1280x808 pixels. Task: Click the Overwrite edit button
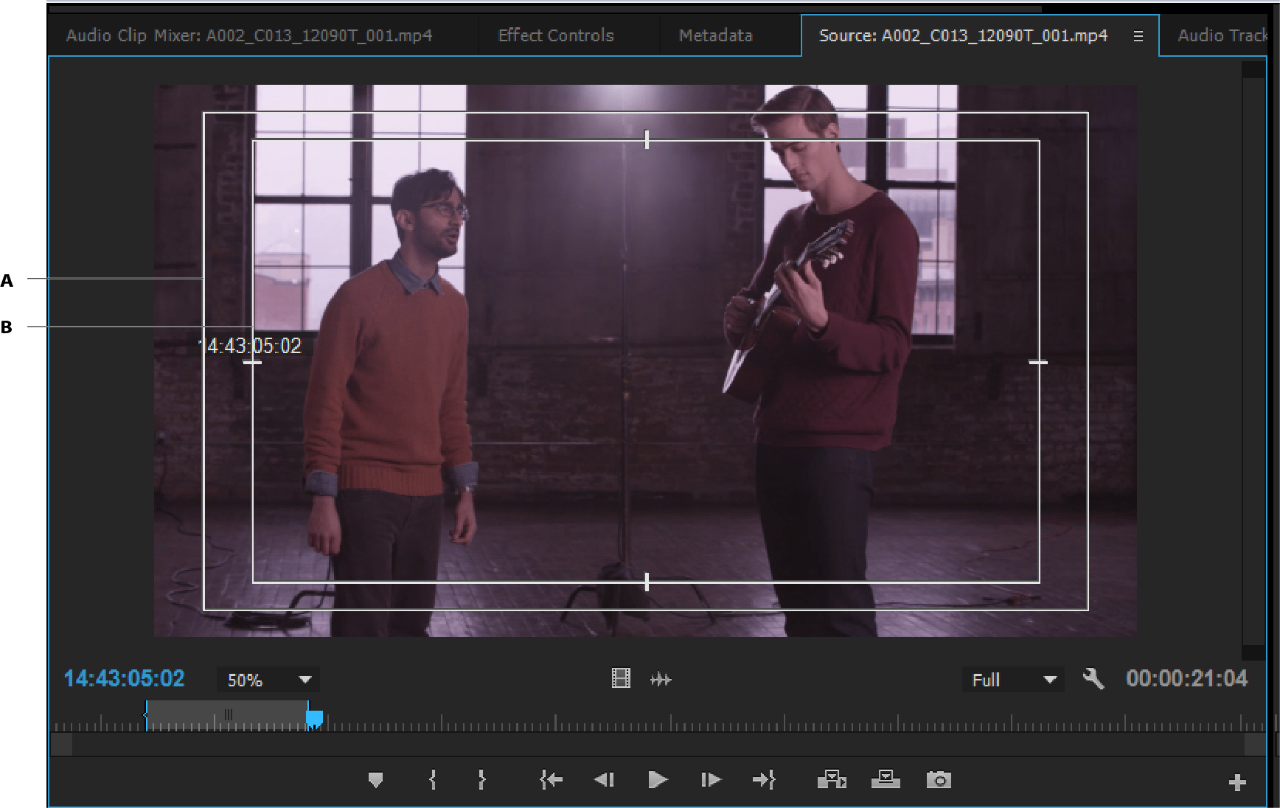click(885, 780)
